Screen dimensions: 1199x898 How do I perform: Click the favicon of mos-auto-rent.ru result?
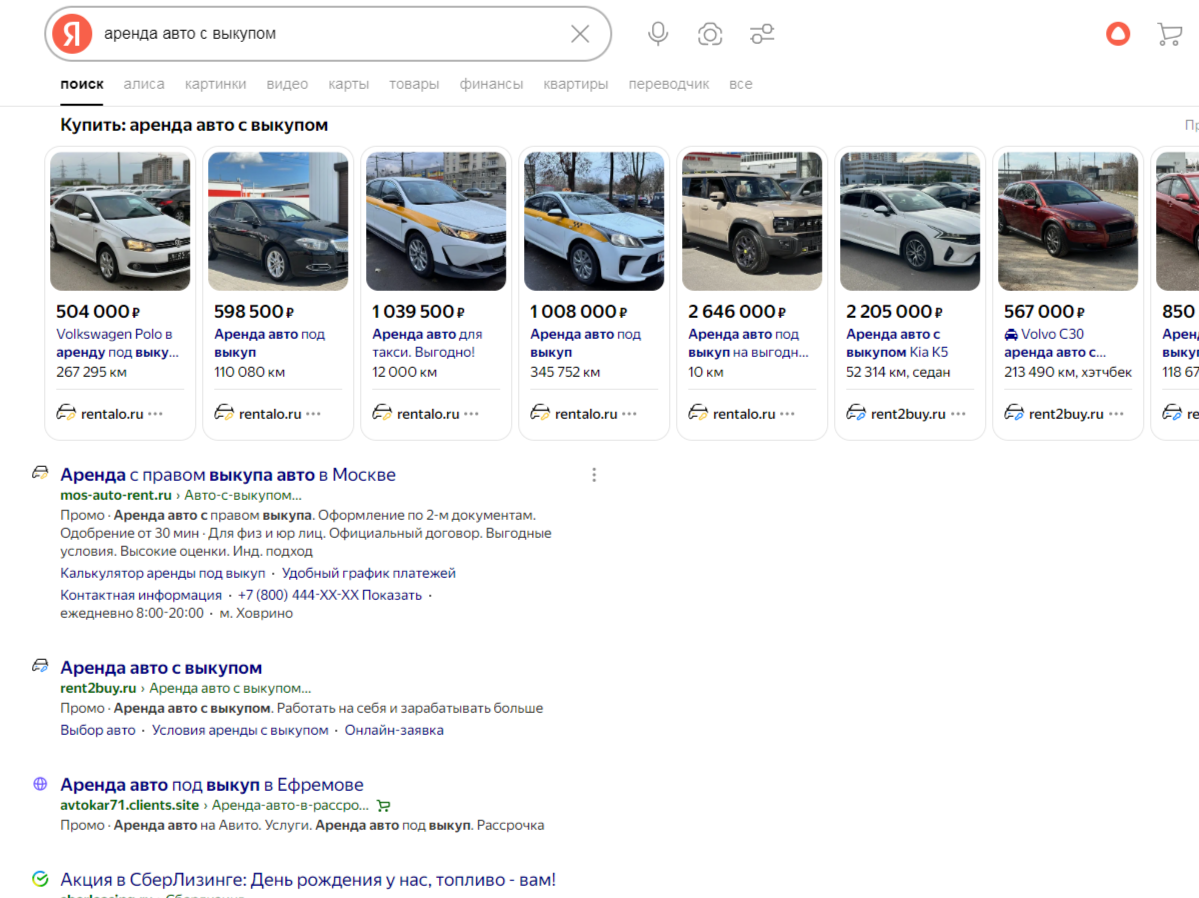click(x=40, y=473)
